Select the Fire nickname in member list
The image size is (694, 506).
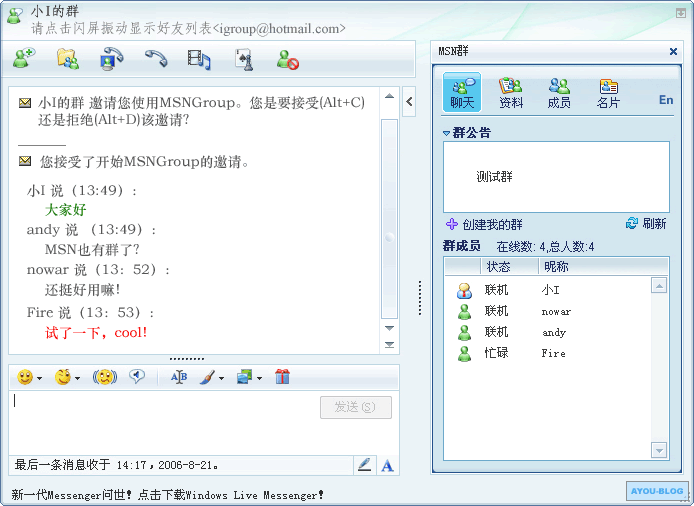pos(553,353)
